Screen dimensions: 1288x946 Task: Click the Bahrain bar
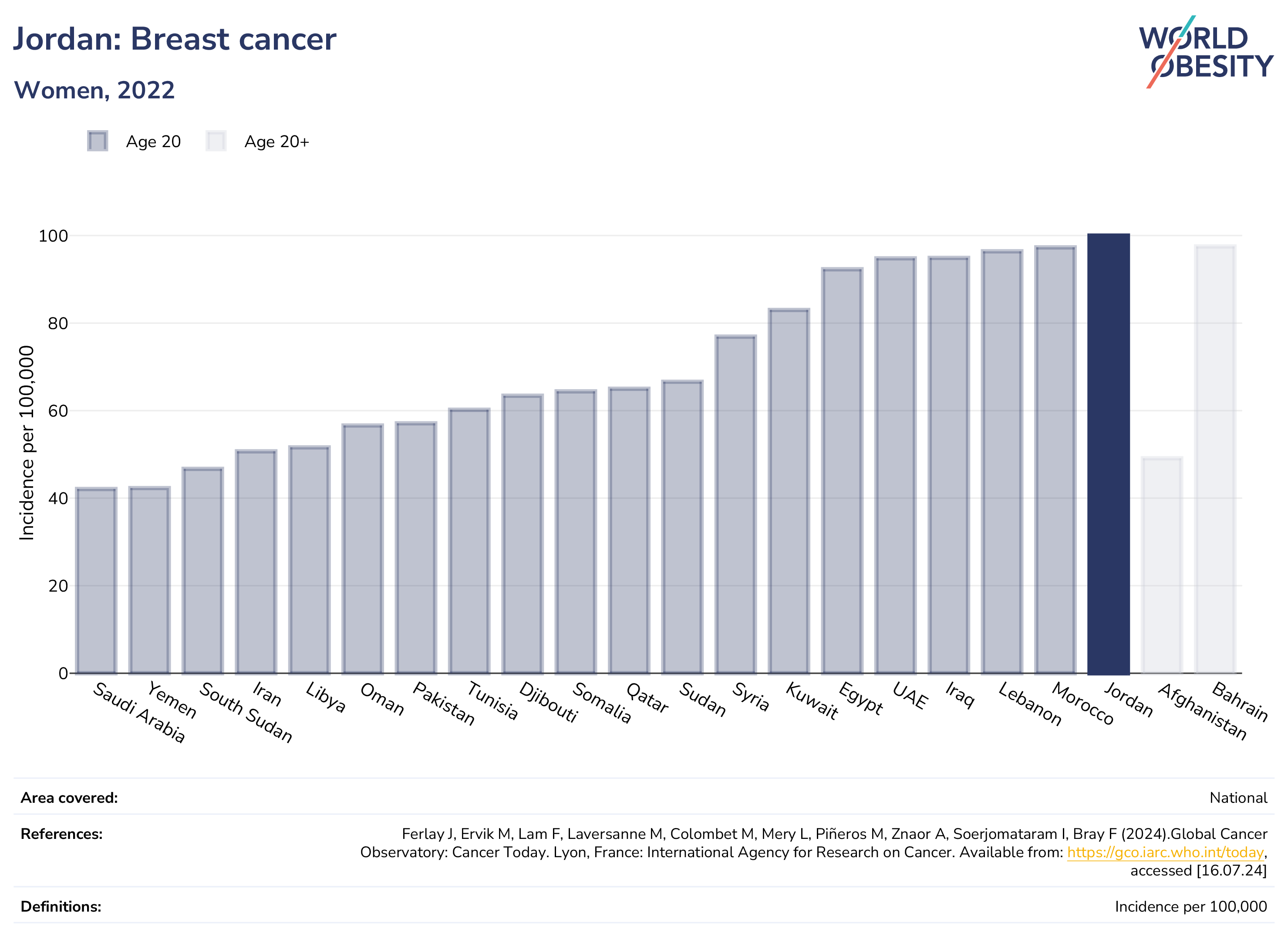(1215, 459)
